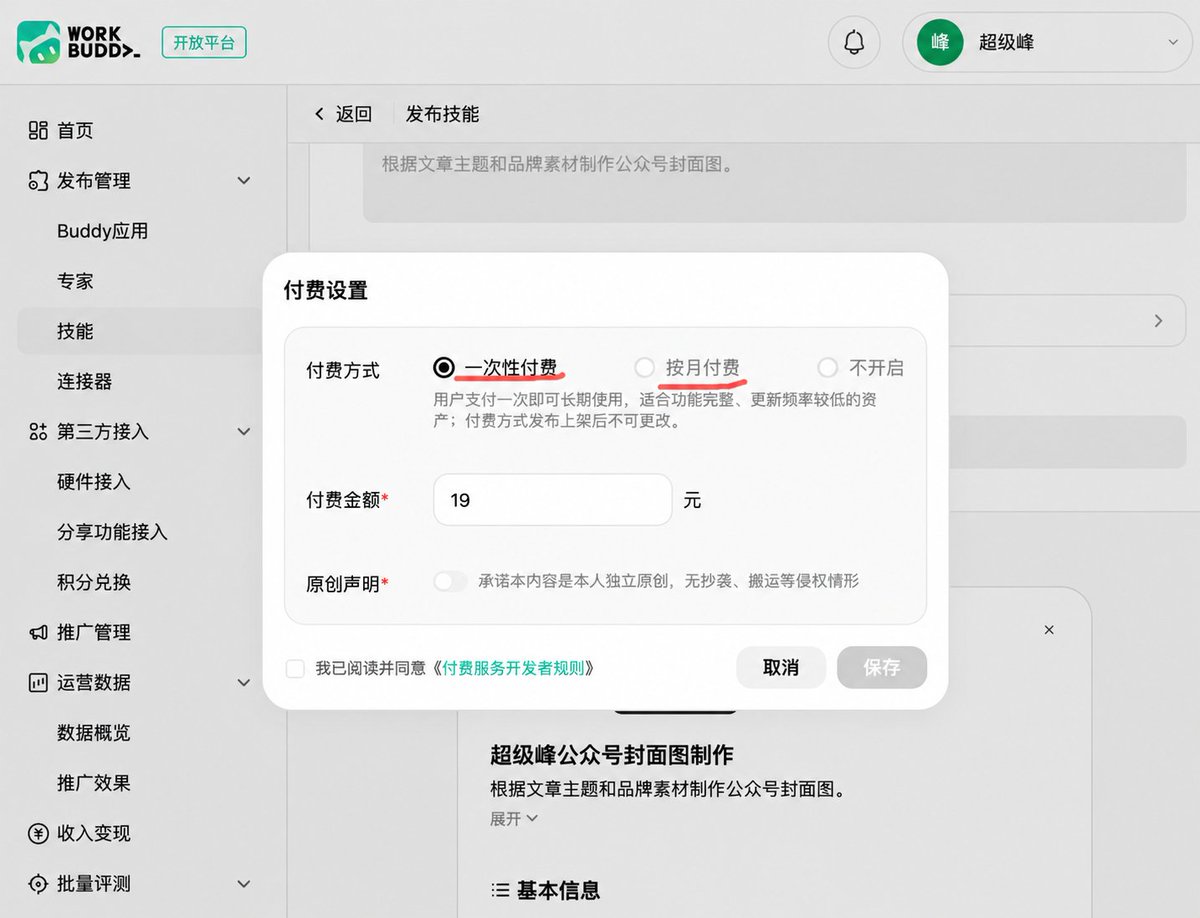This screenshot has height=918, width=1200.
Task: Select 一次性付费 radio option
Action: click(x=444, y=368)
